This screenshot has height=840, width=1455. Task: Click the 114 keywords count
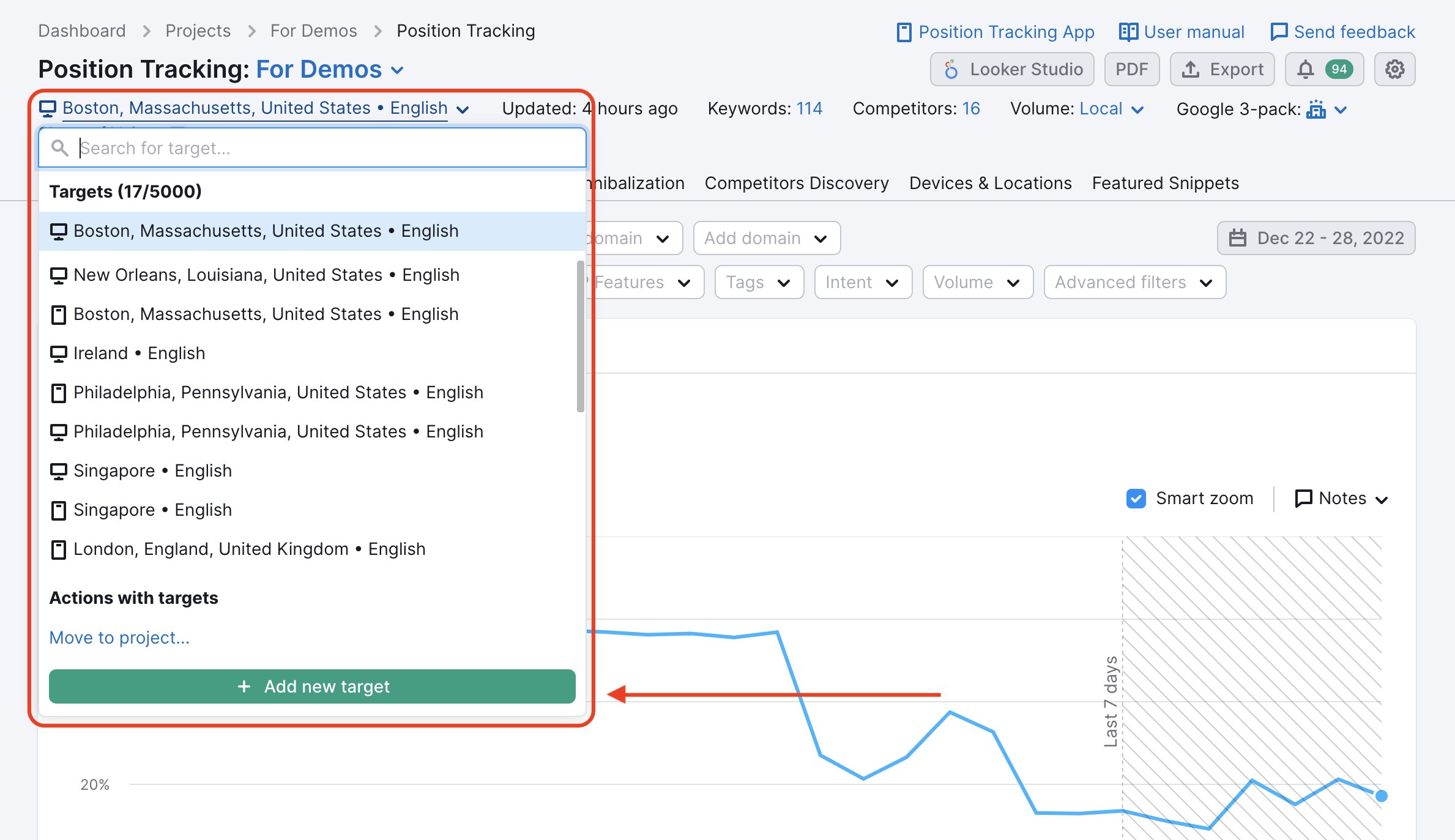click(x=809, y=108)
